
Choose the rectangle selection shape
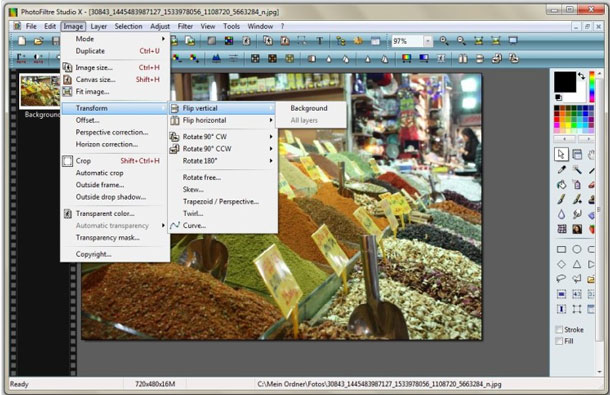point(561,249)
